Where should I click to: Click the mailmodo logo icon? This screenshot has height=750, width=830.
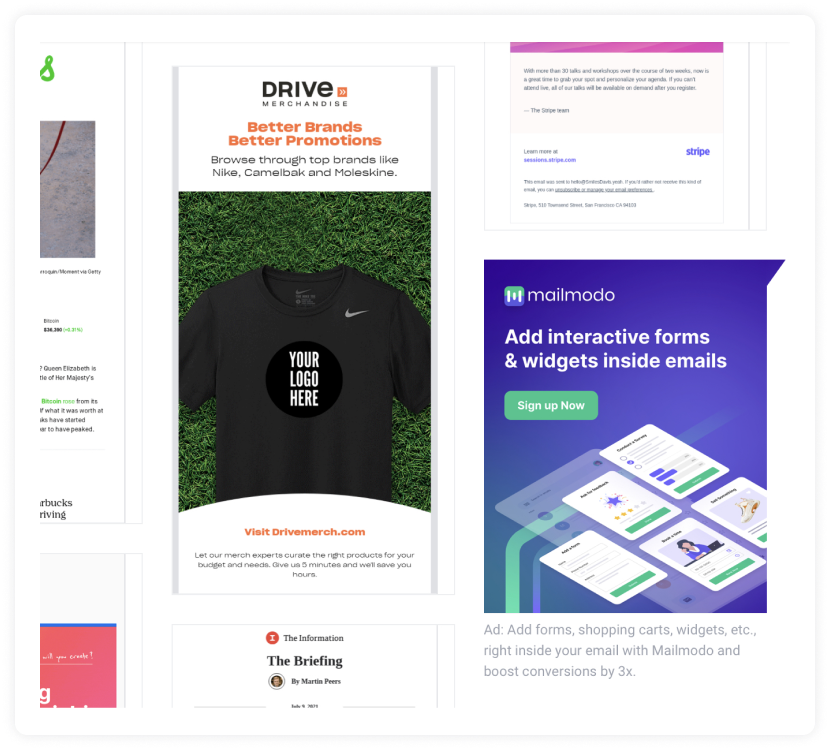point(513,295)
